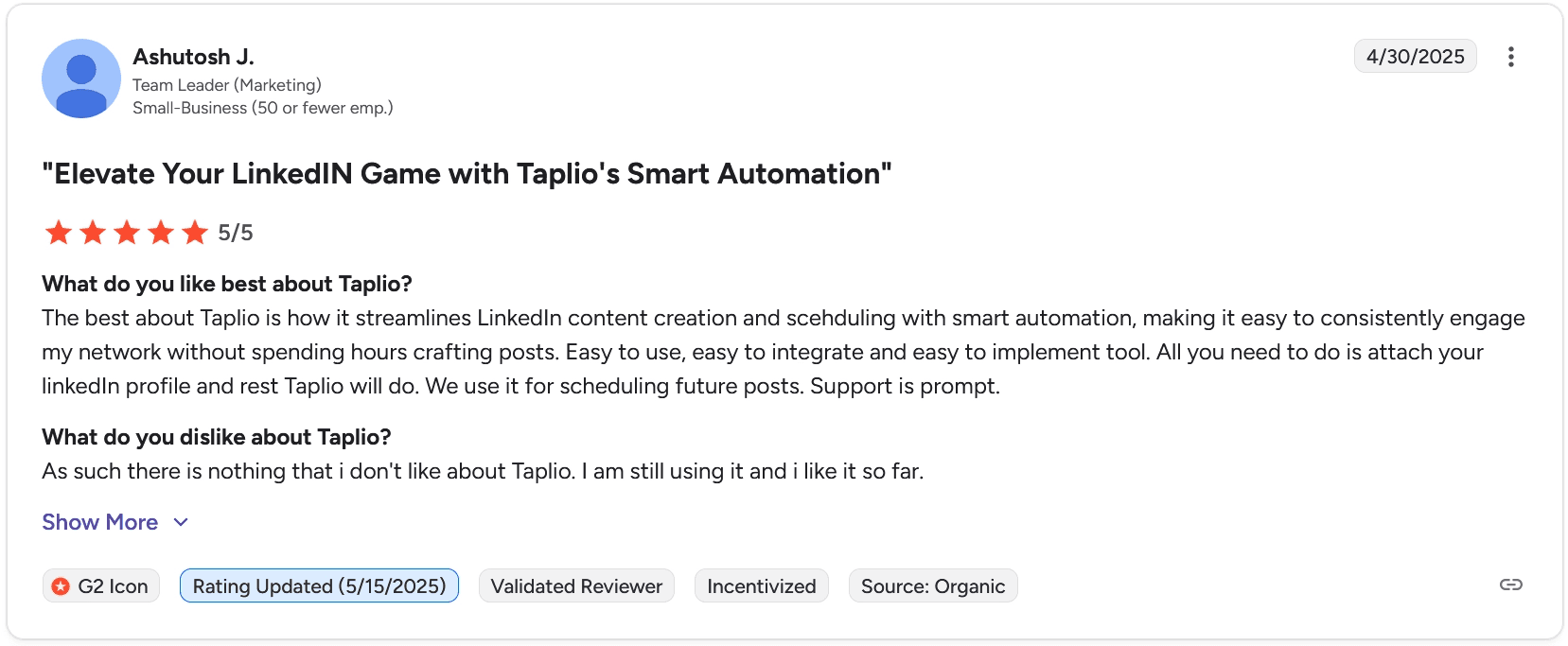The width and height of the screenshot is (1568, 646).
Task: Click the red G2 logo circle
Action: 61,586
